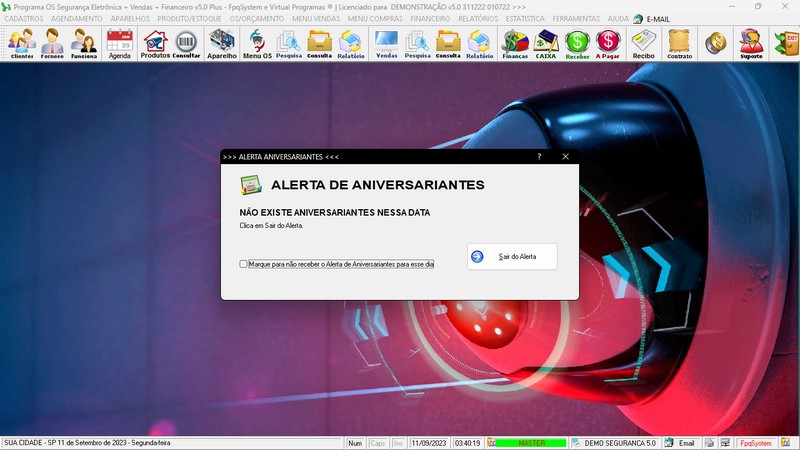Open the Menu OS icon
The image size is (800, 450).
point(257,44)
